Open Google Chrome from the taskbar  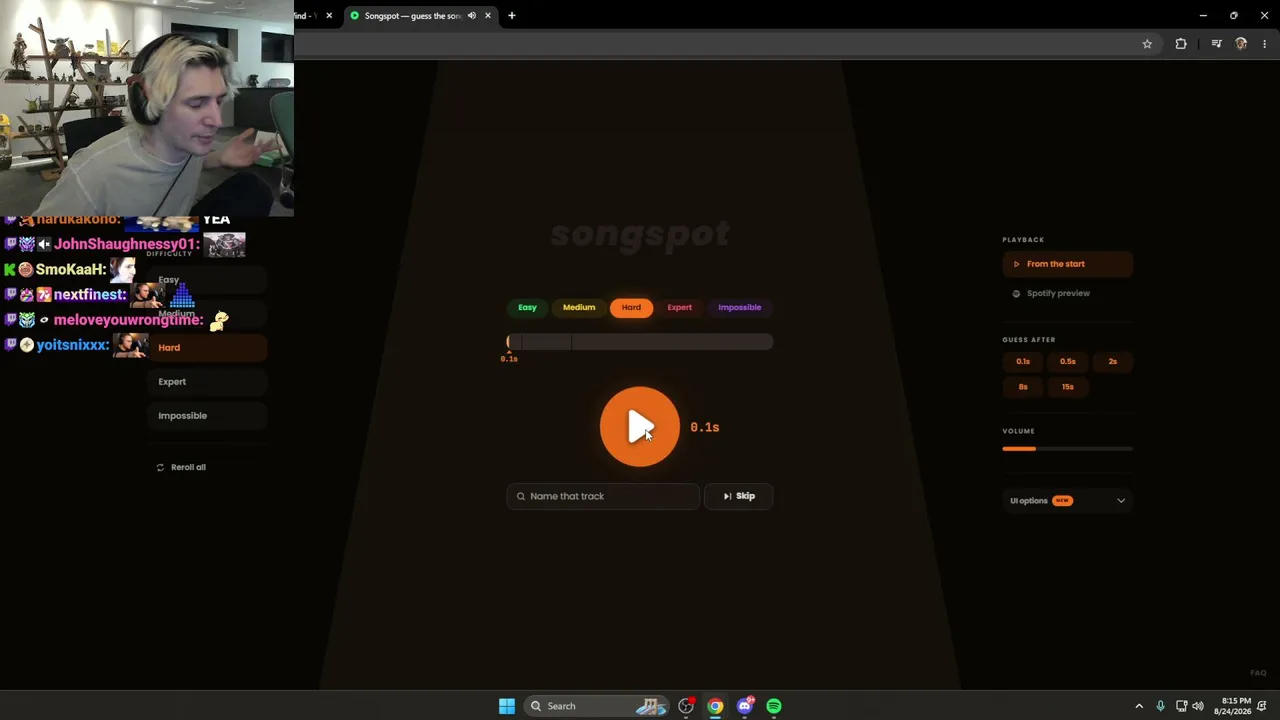[x=715, y=706]
